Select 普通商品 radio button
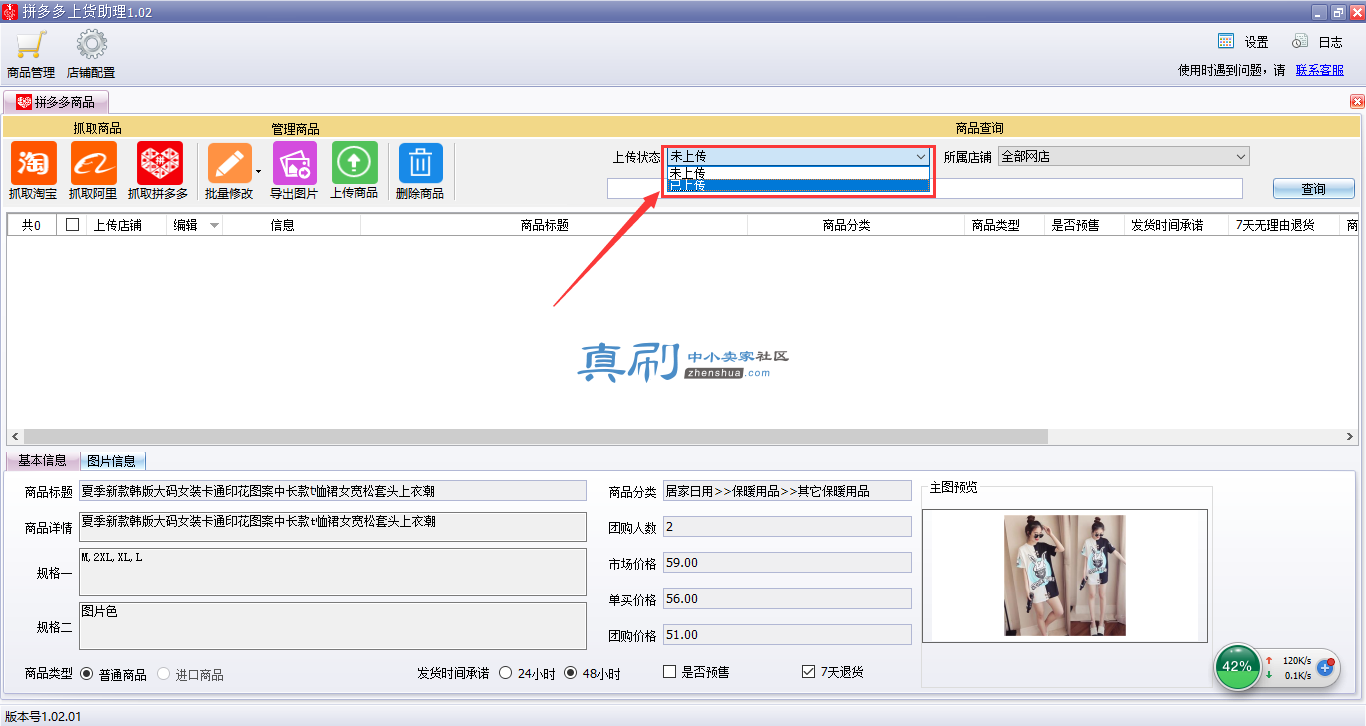This screenshot has height=726, width=1366. point(86,674)
